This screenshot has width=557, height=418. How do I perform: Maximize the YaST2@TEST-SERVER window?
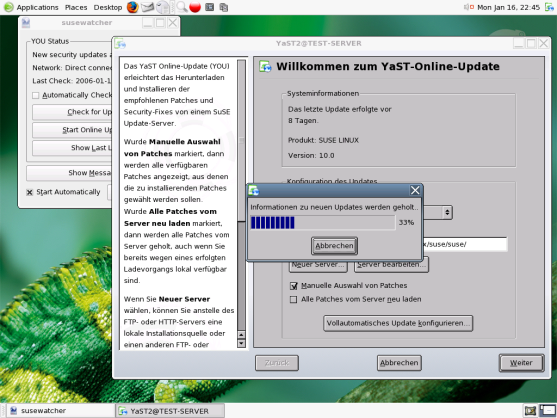click(531, 44)
